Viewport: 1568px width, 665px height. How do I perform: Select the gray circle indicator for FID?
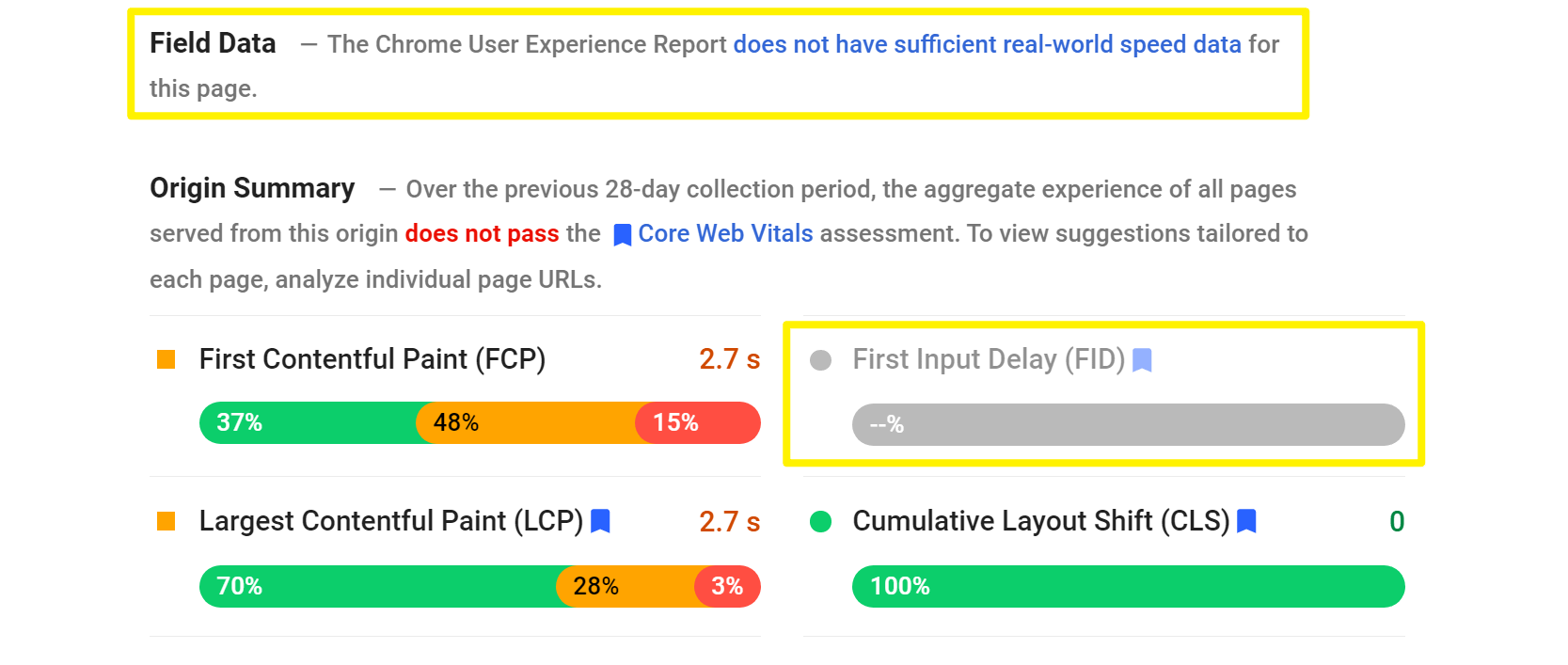[821, 359]
